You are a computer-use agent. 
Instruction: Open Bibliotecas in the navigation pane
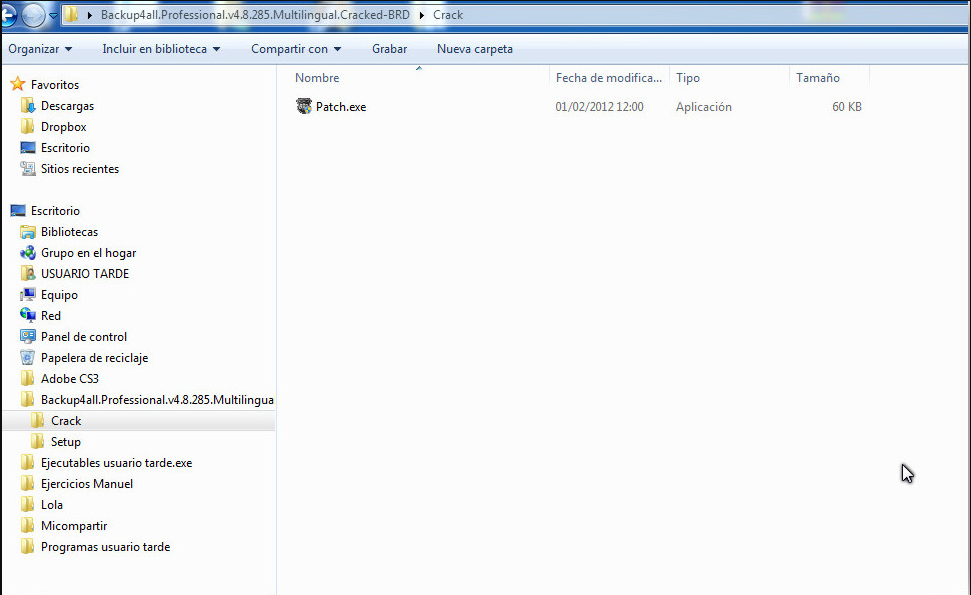tap(69, 232)
